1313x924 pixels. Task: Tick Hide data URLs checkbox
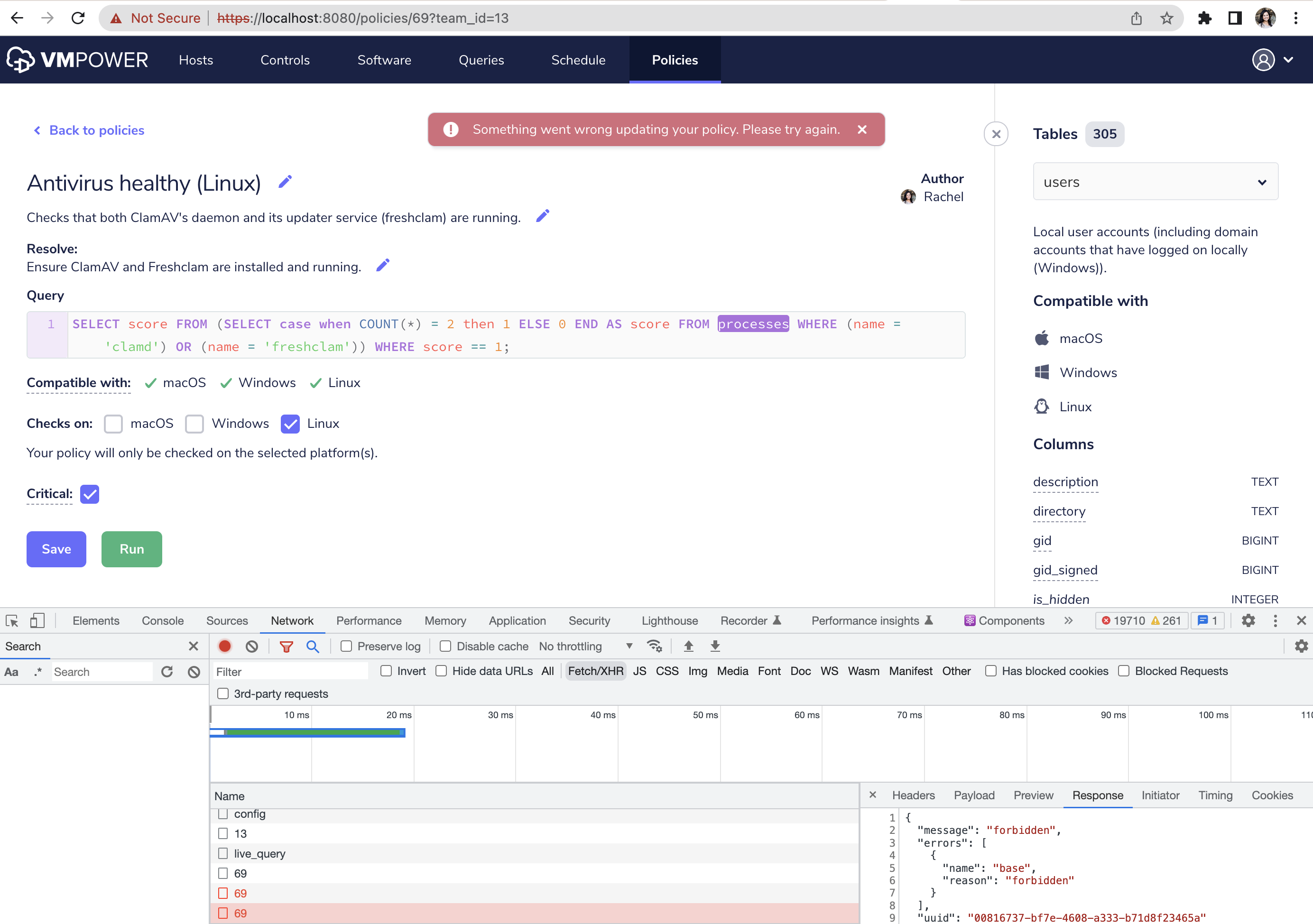tap(441, 671)
